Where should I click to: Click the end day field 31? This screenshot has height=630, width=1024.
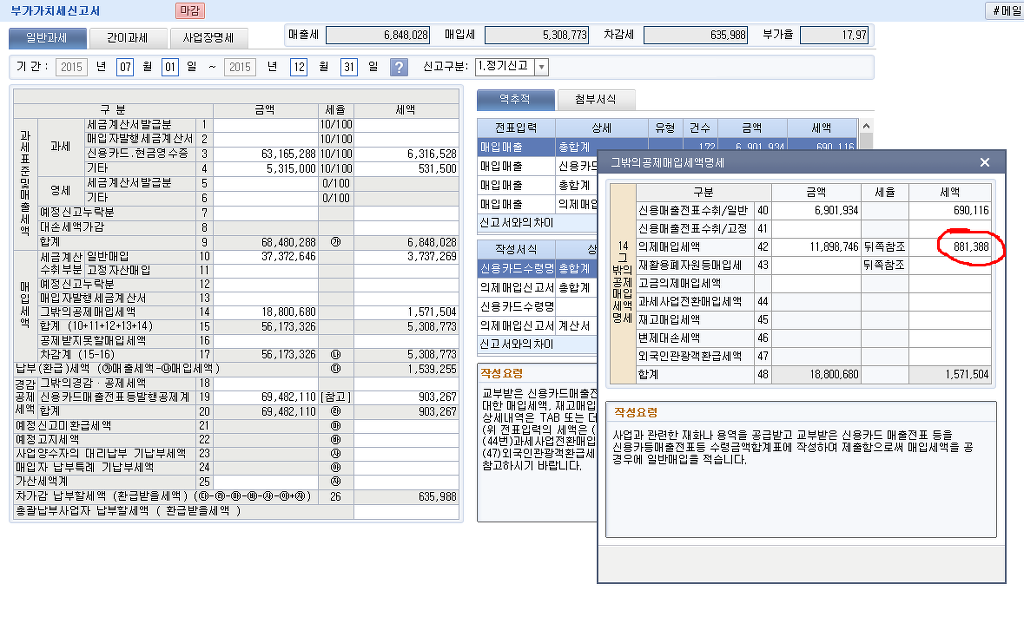click(x=349, y=67)
